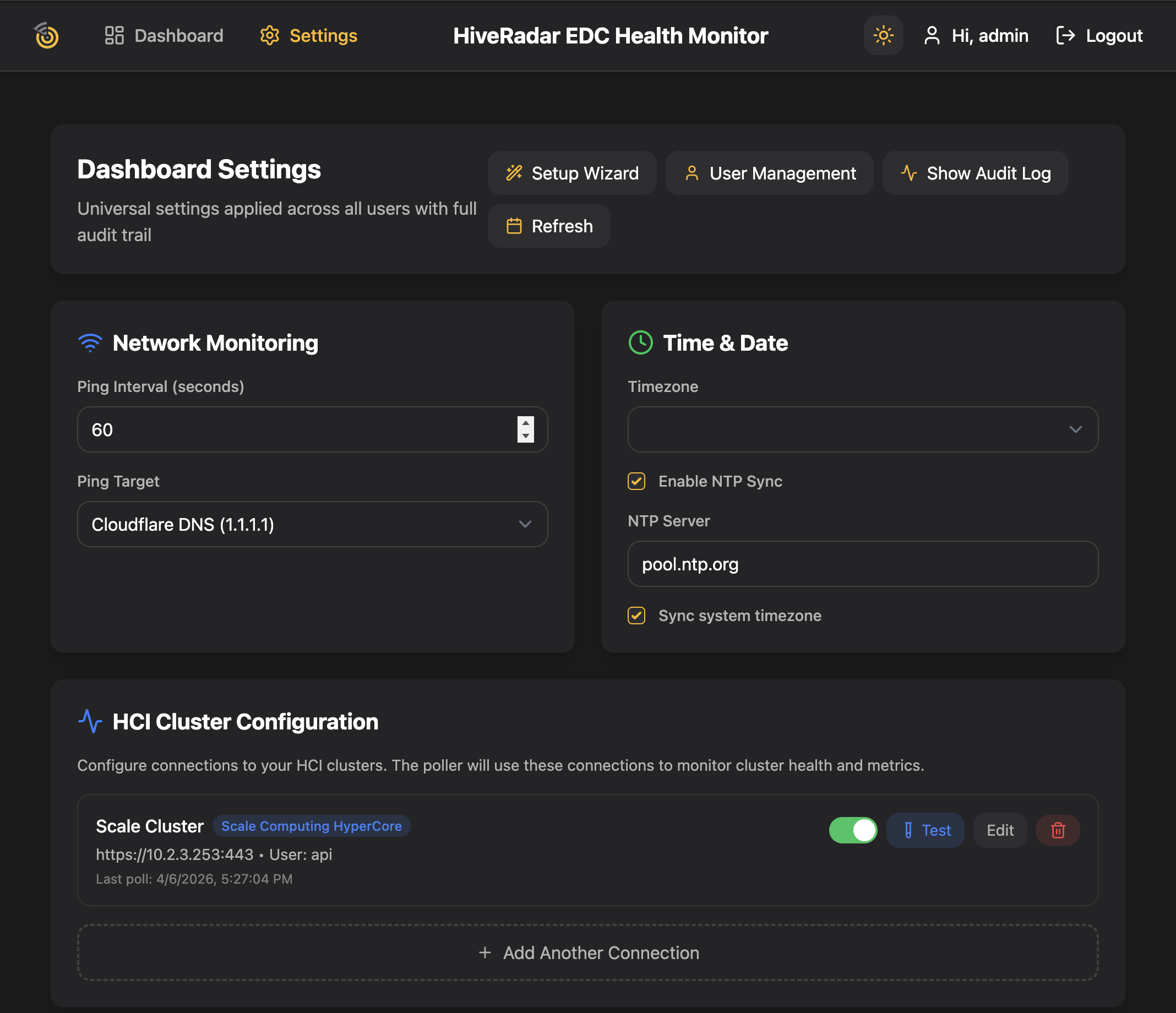Click the person icon in User Management
The width and height of the screenshot is (1176, 1013).
(x=692, y=173)
